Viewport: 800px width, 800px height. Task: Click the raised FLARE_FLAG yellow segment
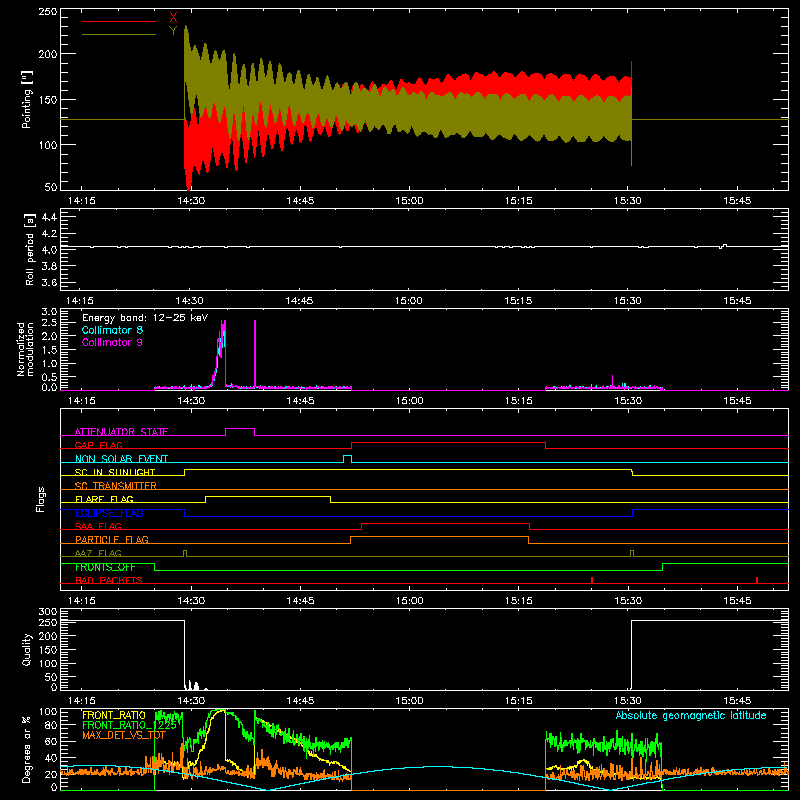[x=268, y=496]
